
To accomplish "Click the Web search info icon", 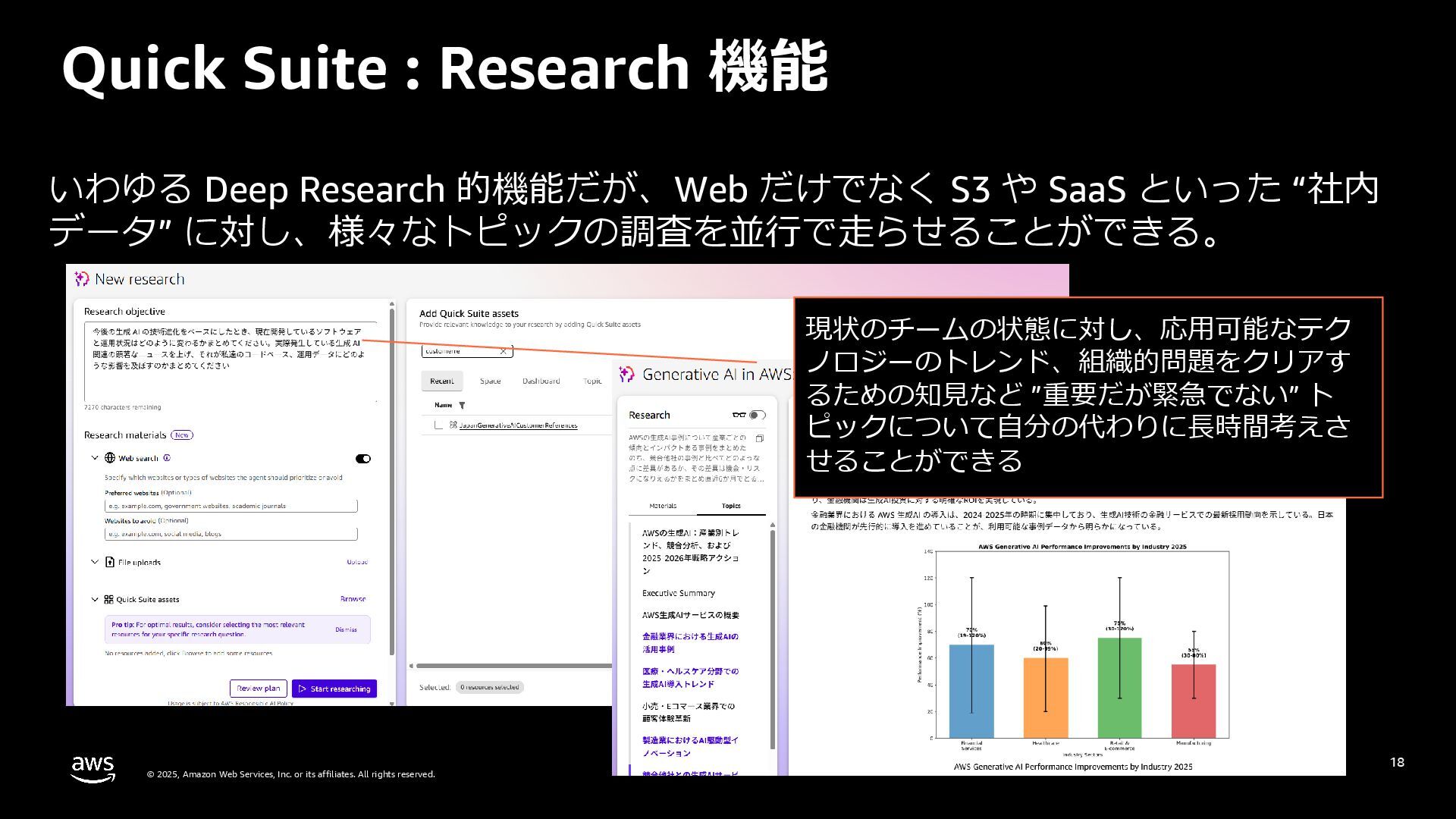I will click(x=167, y=458).
